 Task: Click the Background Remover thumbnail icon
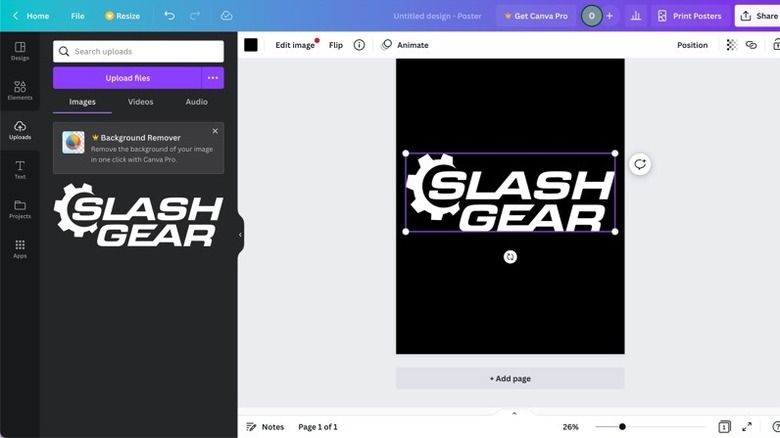73,142
